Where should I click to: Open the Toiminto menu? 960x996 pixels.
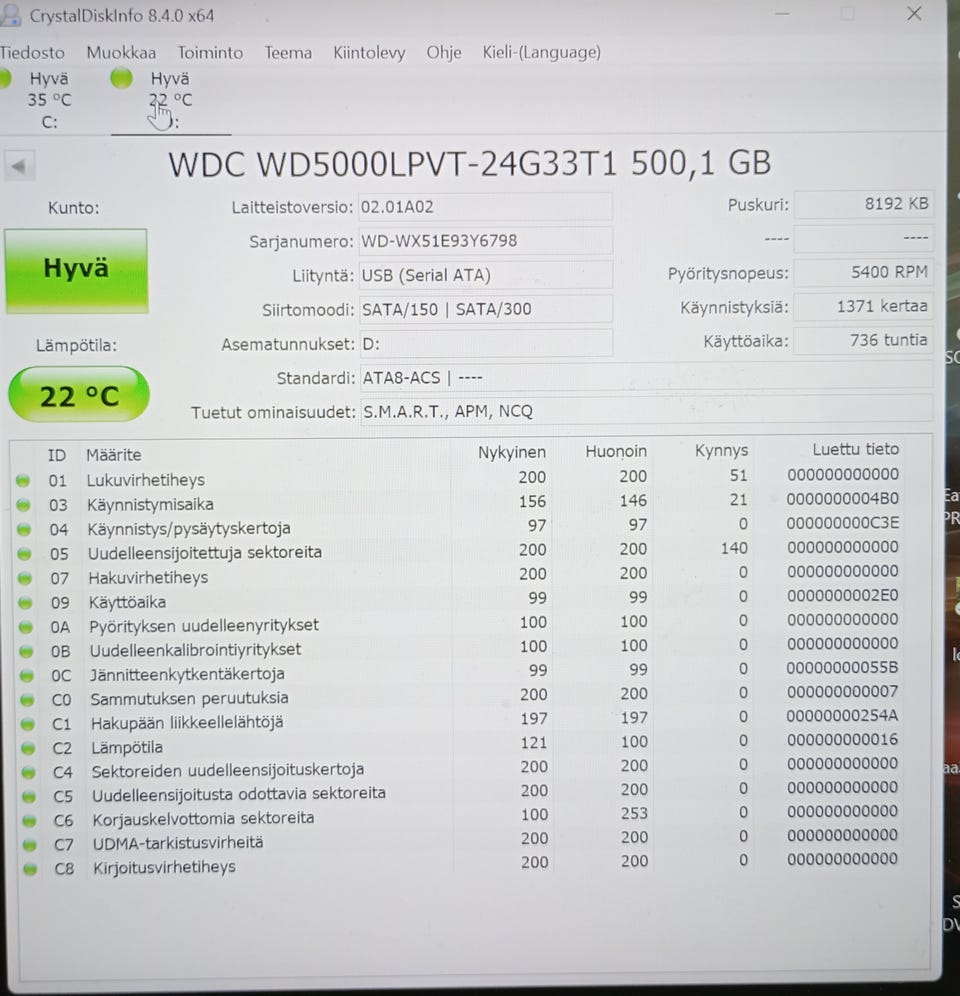[210, 53]
